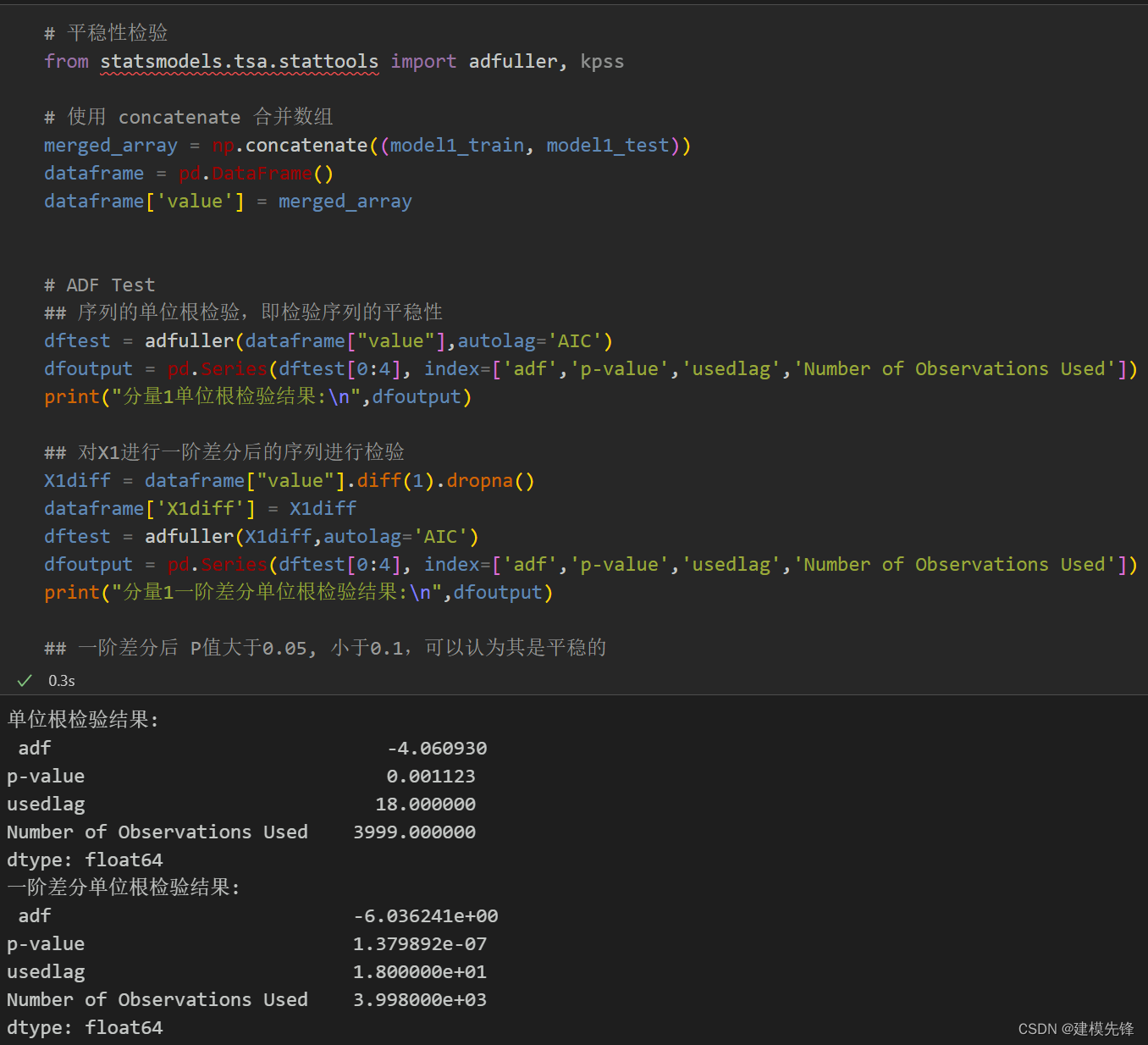
Task: Click the line dataframe['value'] = merged_array
Action: [x=228, y=202]
